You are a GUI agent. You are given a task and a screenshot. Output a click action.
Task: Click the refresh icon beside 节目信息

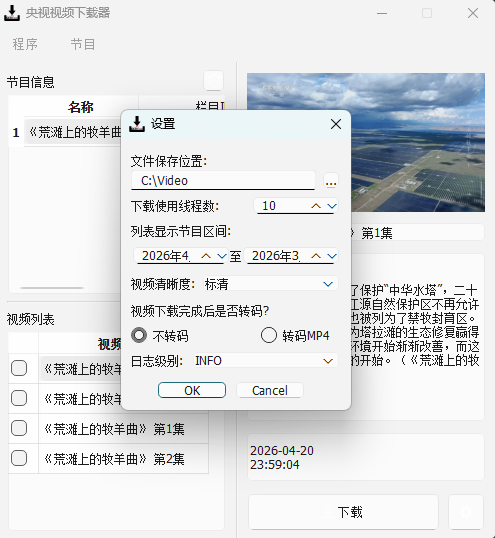(x=213, y=81)
